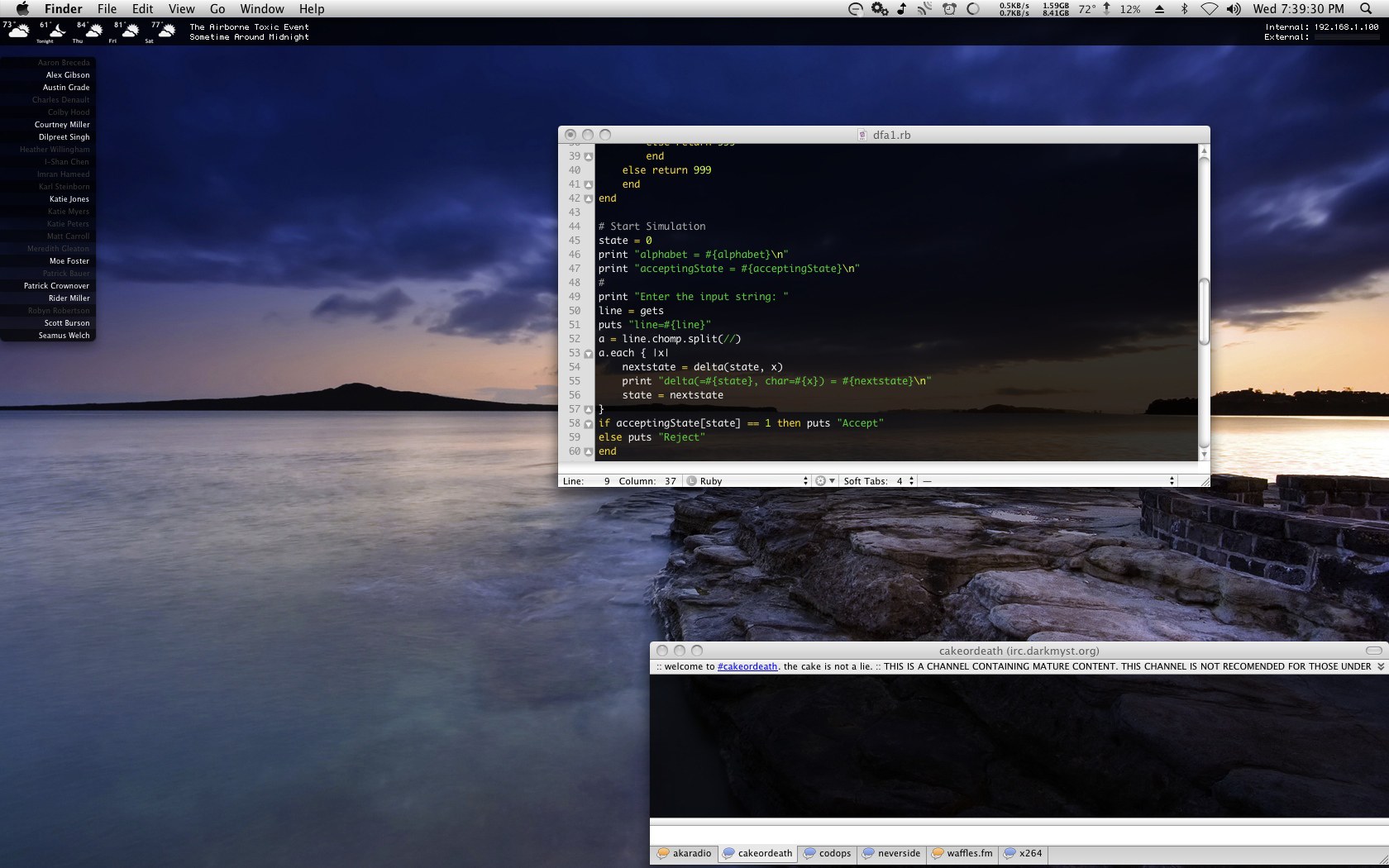The height and width of the screenshot is (868, 1389).
Task: Click the '# Start Simulation' comment line
Action: point(652,227)
